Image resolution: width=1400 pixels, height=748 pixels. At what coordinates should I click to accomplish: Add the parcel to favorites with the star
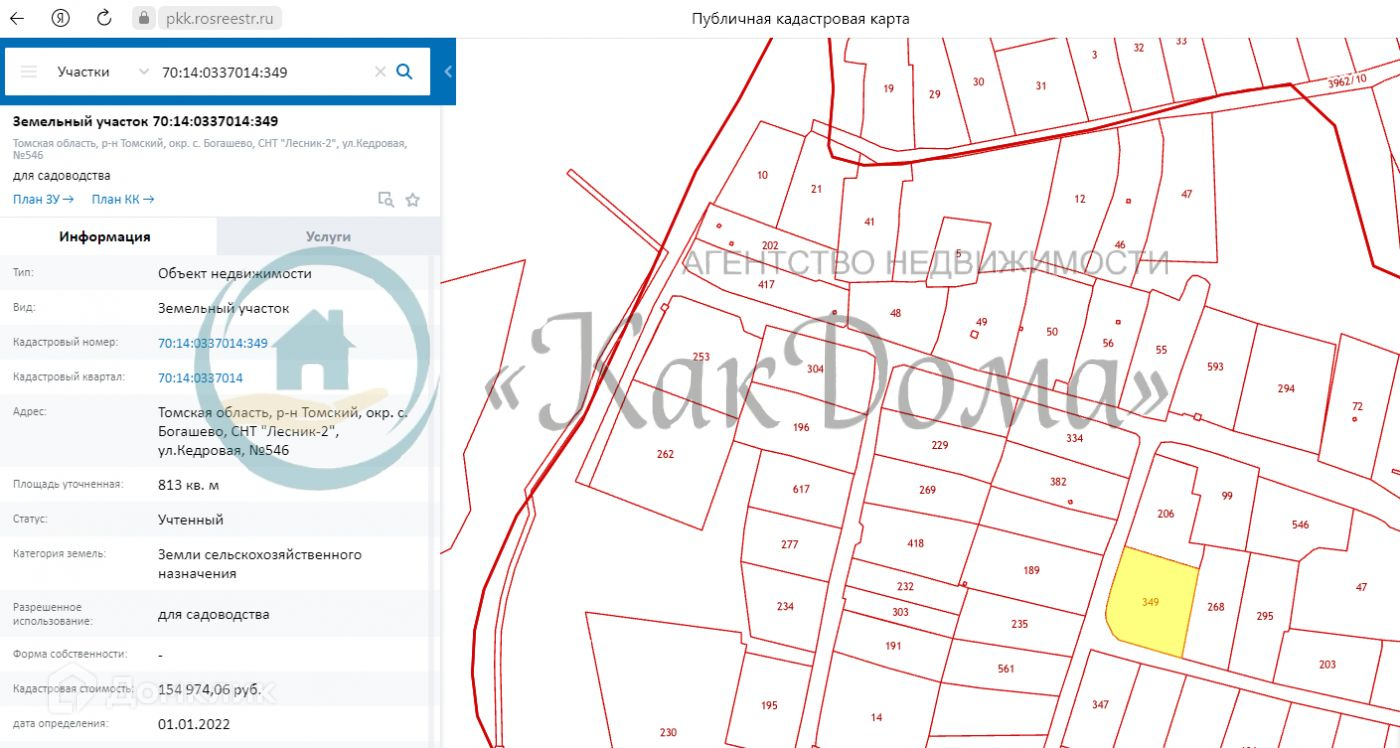pos(413,199)
